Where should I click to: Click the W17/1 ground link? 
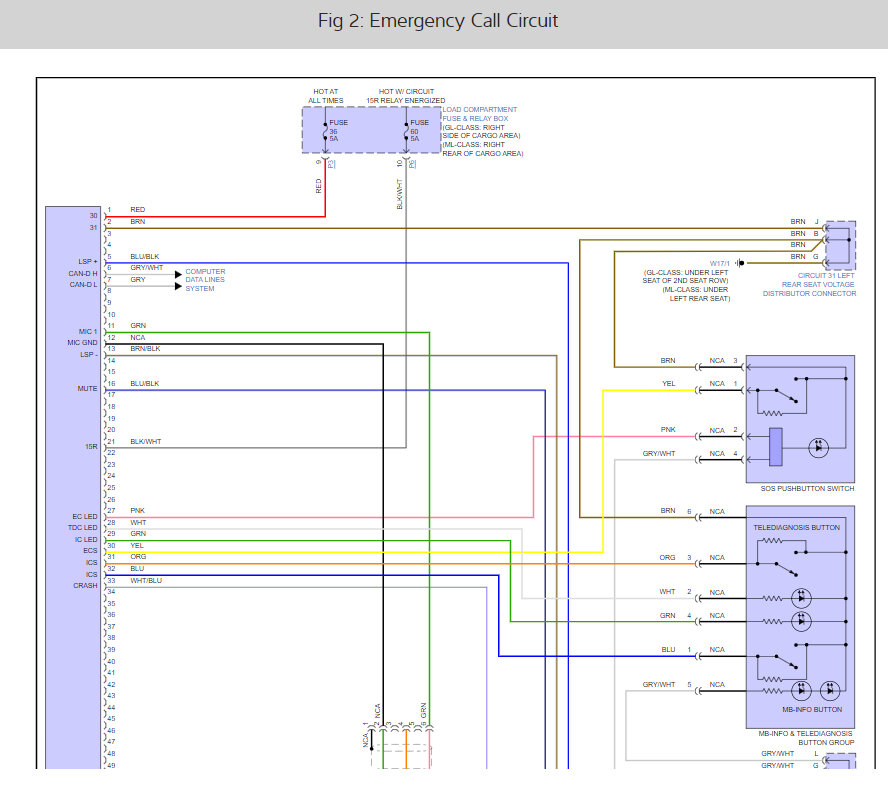tap(719, 263)
